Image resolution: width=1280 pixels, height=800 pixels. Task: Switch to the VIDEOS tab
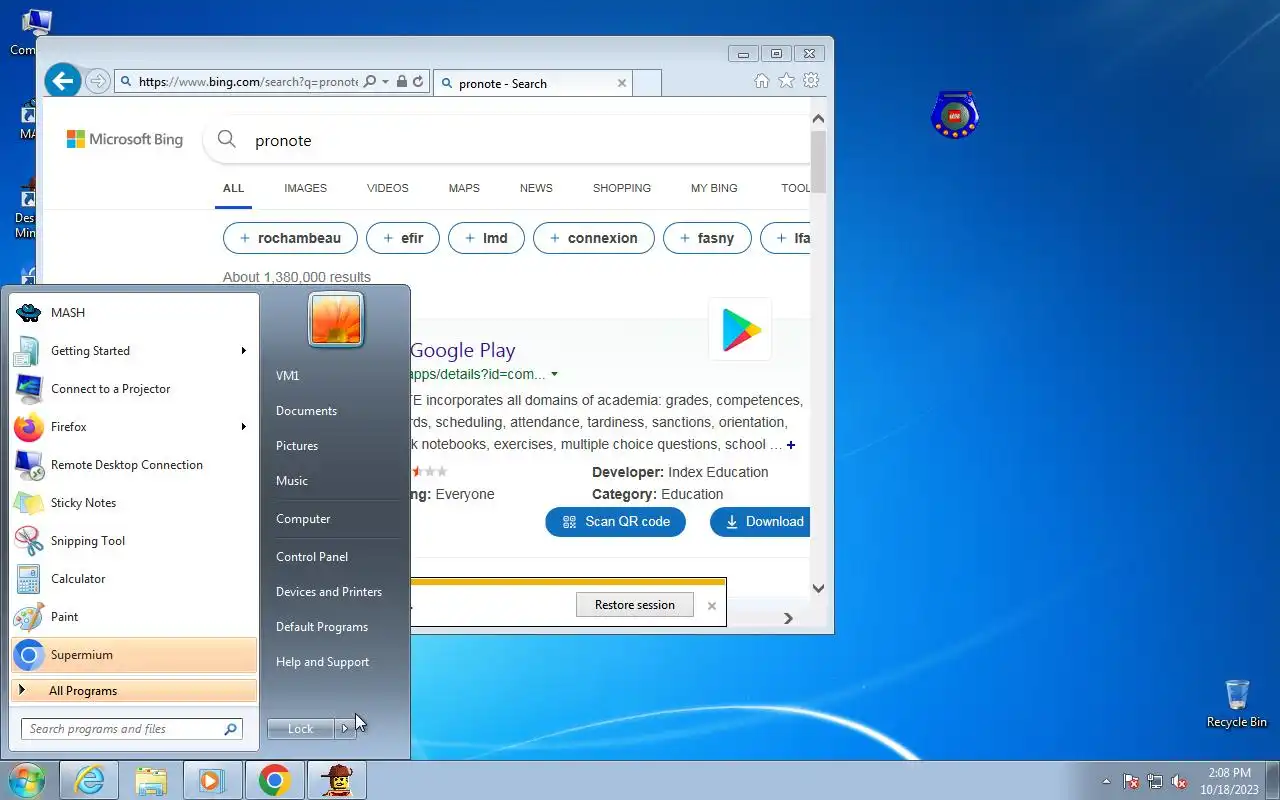tap(388, 188)
